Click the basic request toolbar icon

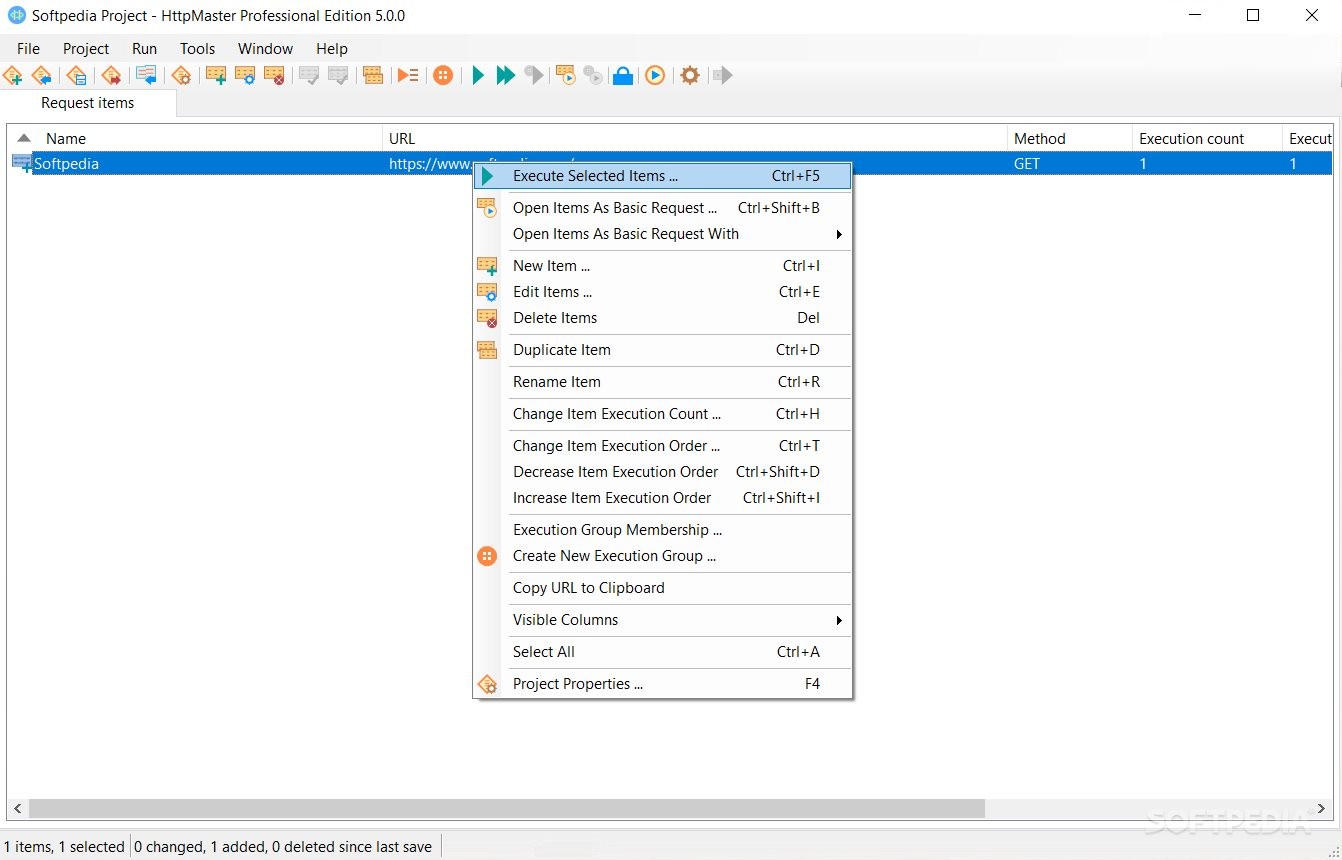click(x=566, y=75)
